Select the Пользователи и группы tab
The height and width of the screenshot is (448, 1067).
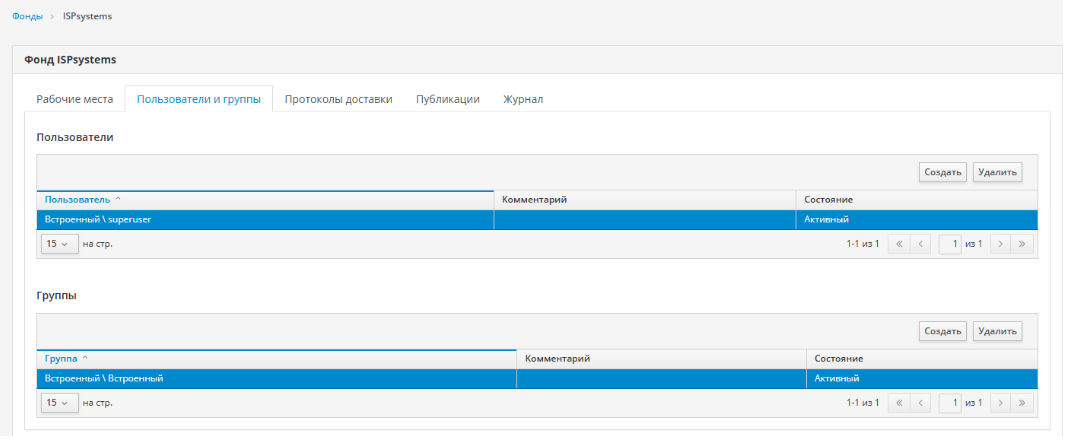[x=199, y=99]
